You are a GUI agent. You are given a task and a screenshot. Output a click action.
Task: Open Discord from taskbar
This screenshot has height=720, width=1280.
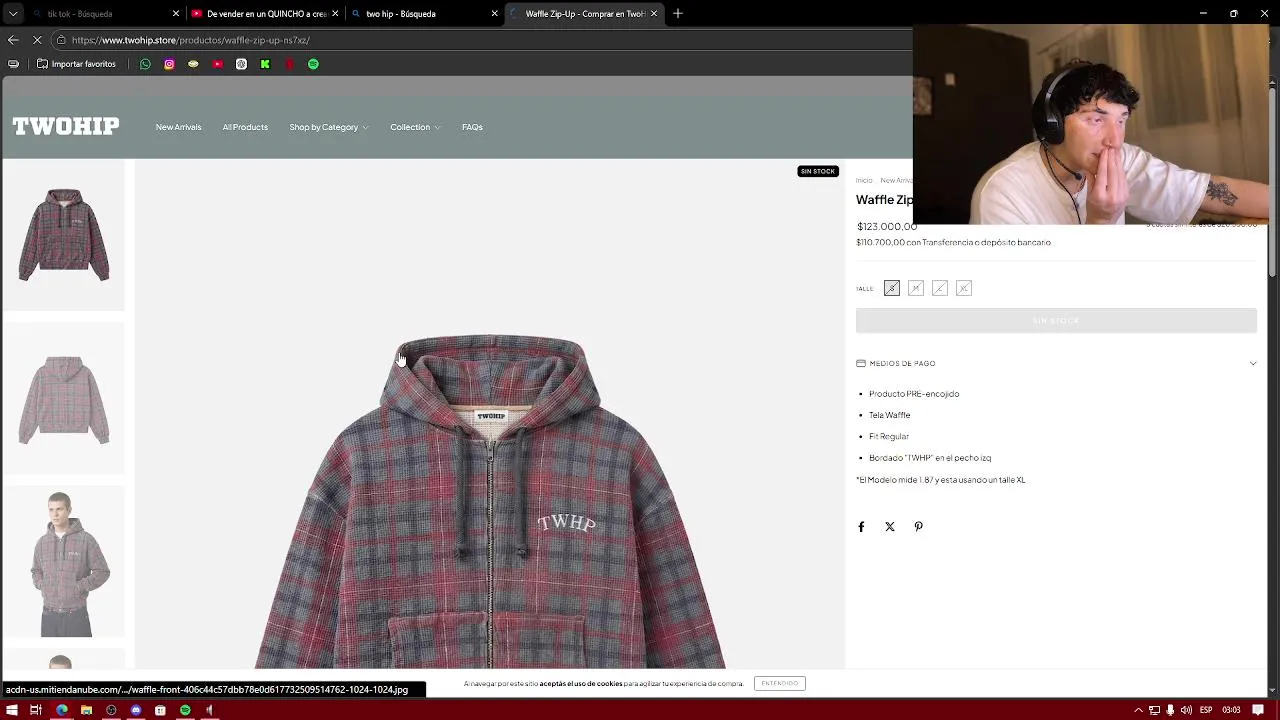[136, 710]
